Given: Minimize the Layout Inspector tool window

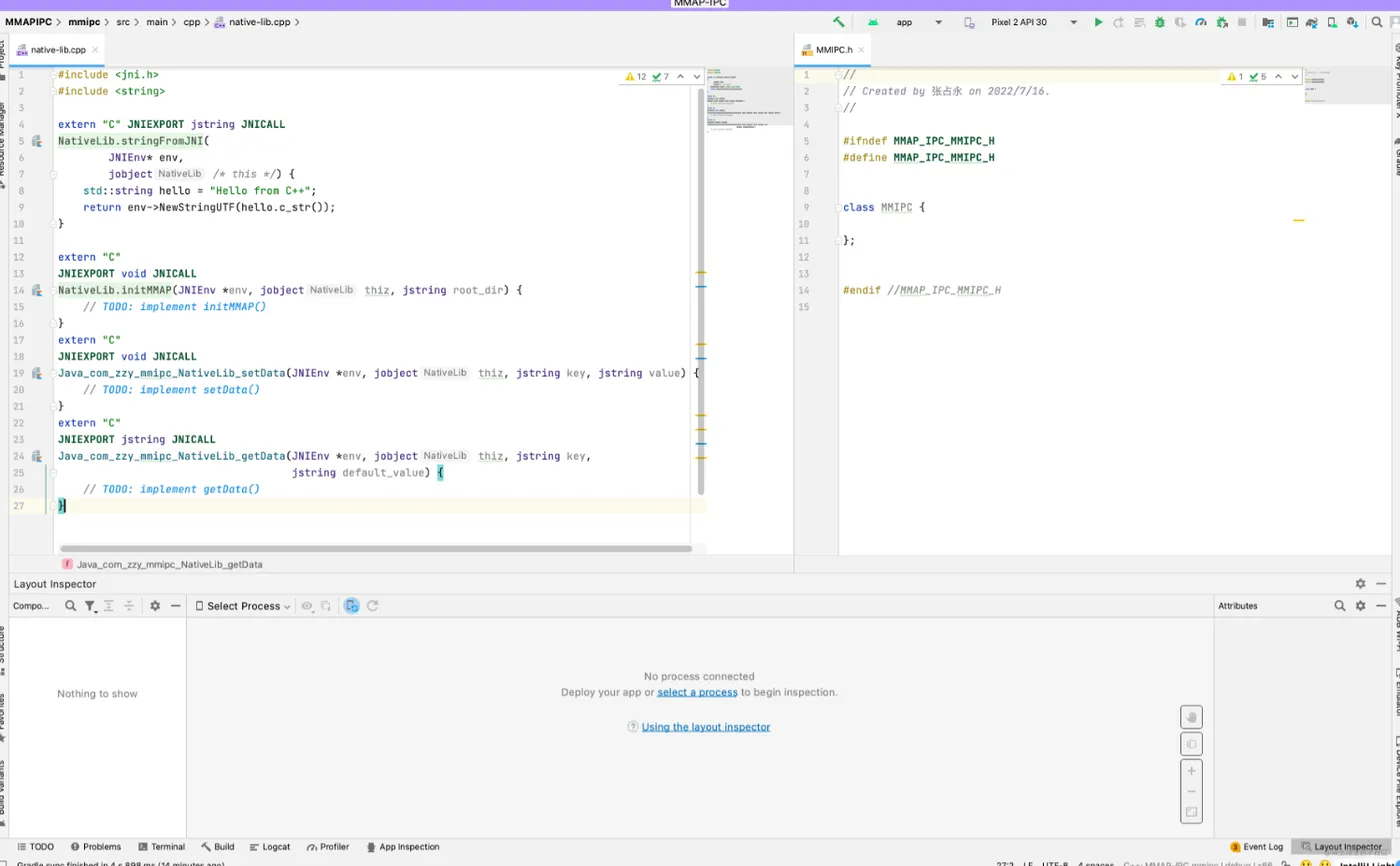Looking at the screenshot, I should (x=1381, y=584).
